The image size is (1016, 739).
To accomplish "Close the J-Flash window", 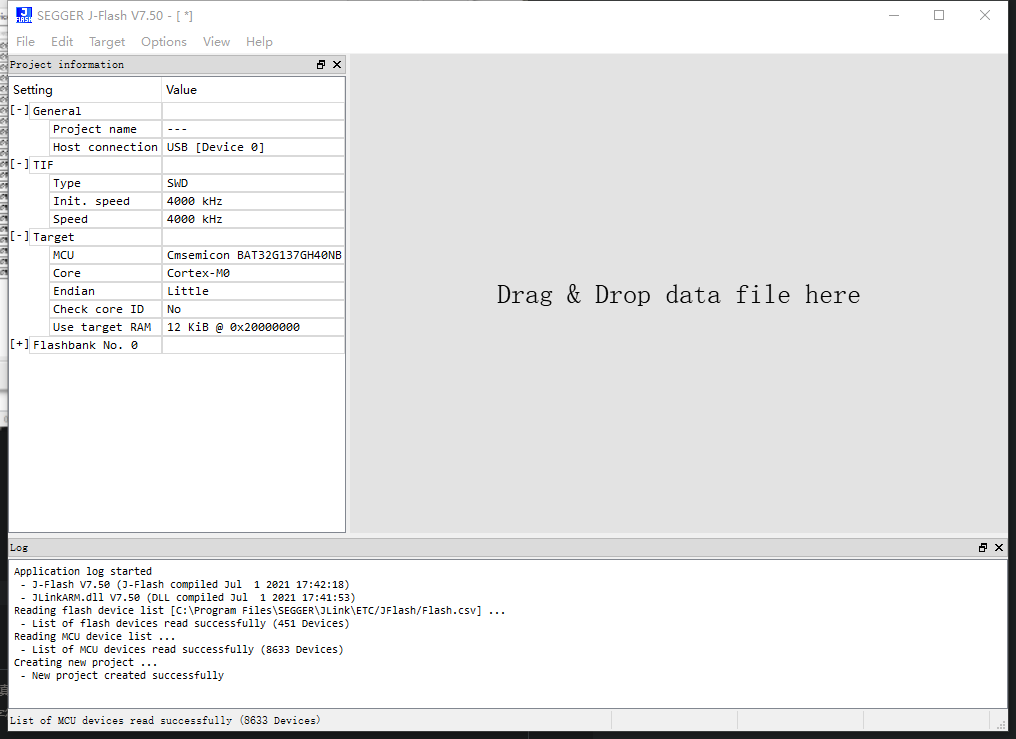I will pos(985,15).
